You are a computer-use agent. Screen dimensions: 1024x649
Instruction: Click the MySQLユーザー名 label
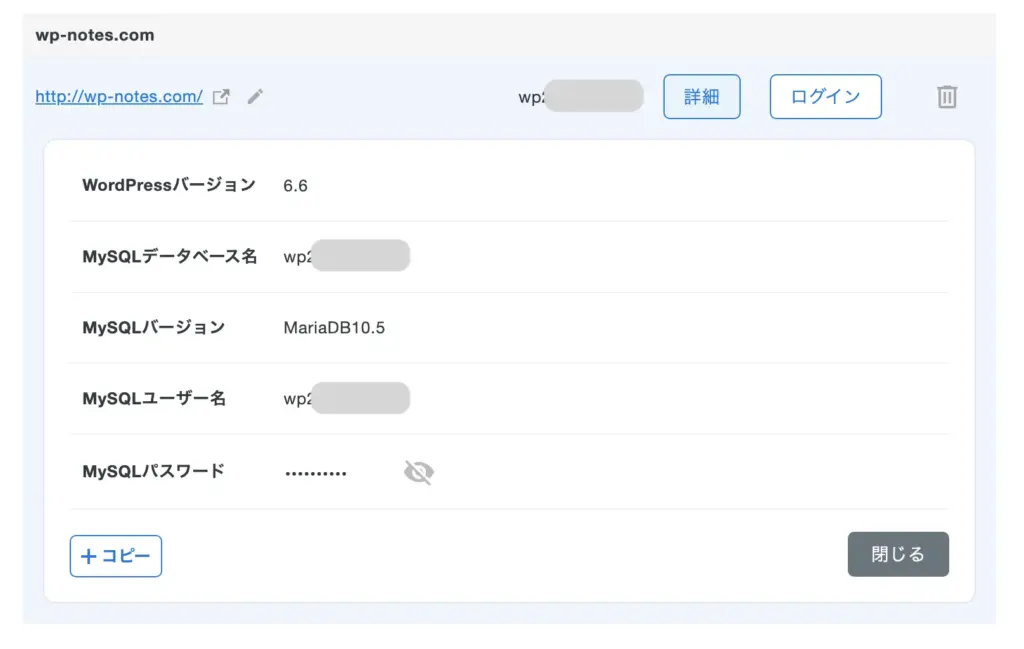[x=154, y=399]
